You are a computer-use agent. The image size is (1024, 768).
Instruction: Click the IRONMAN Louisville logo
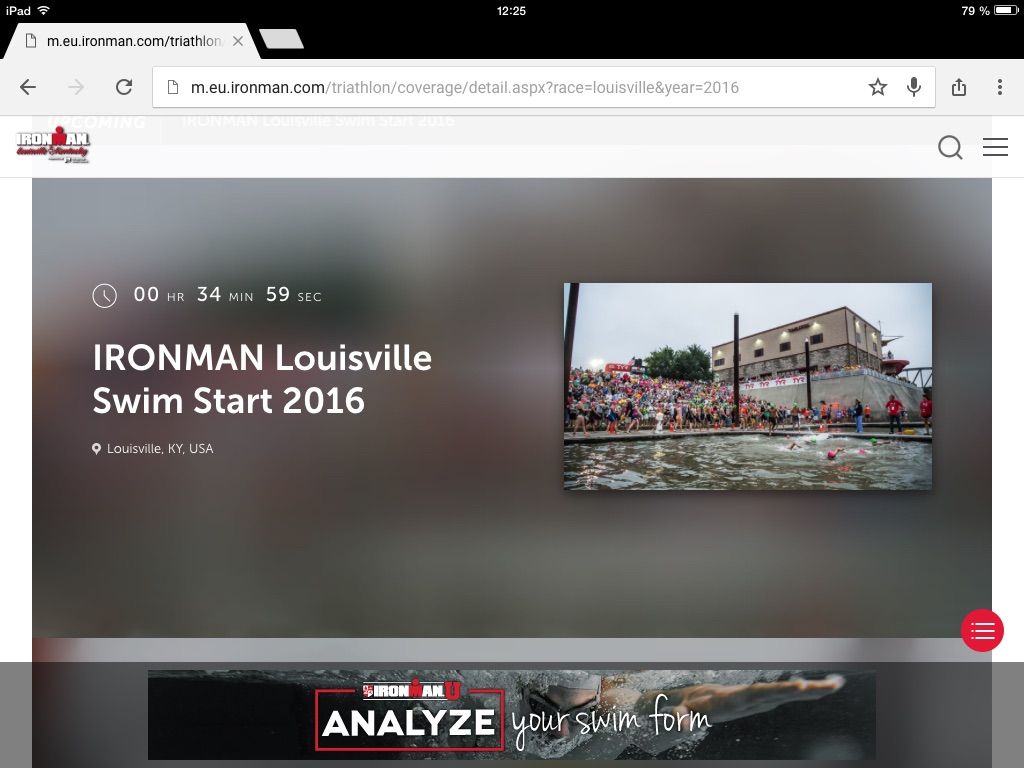click(53, 145)
